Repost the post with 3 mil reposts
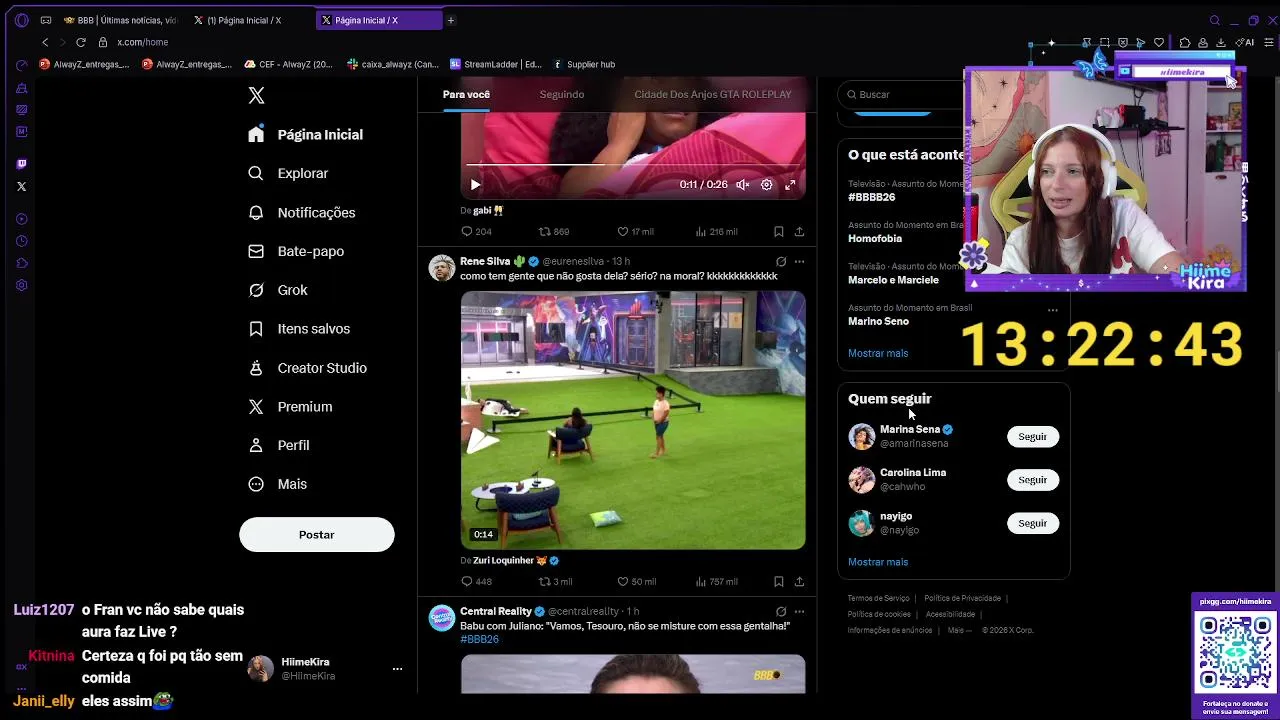This screenshot has height=720, width=1280. 555,581
